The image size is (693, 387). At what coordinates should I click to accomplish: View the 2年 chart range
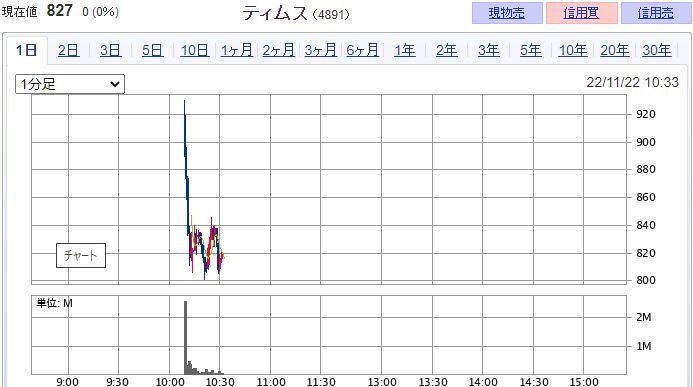coord(446,50)
